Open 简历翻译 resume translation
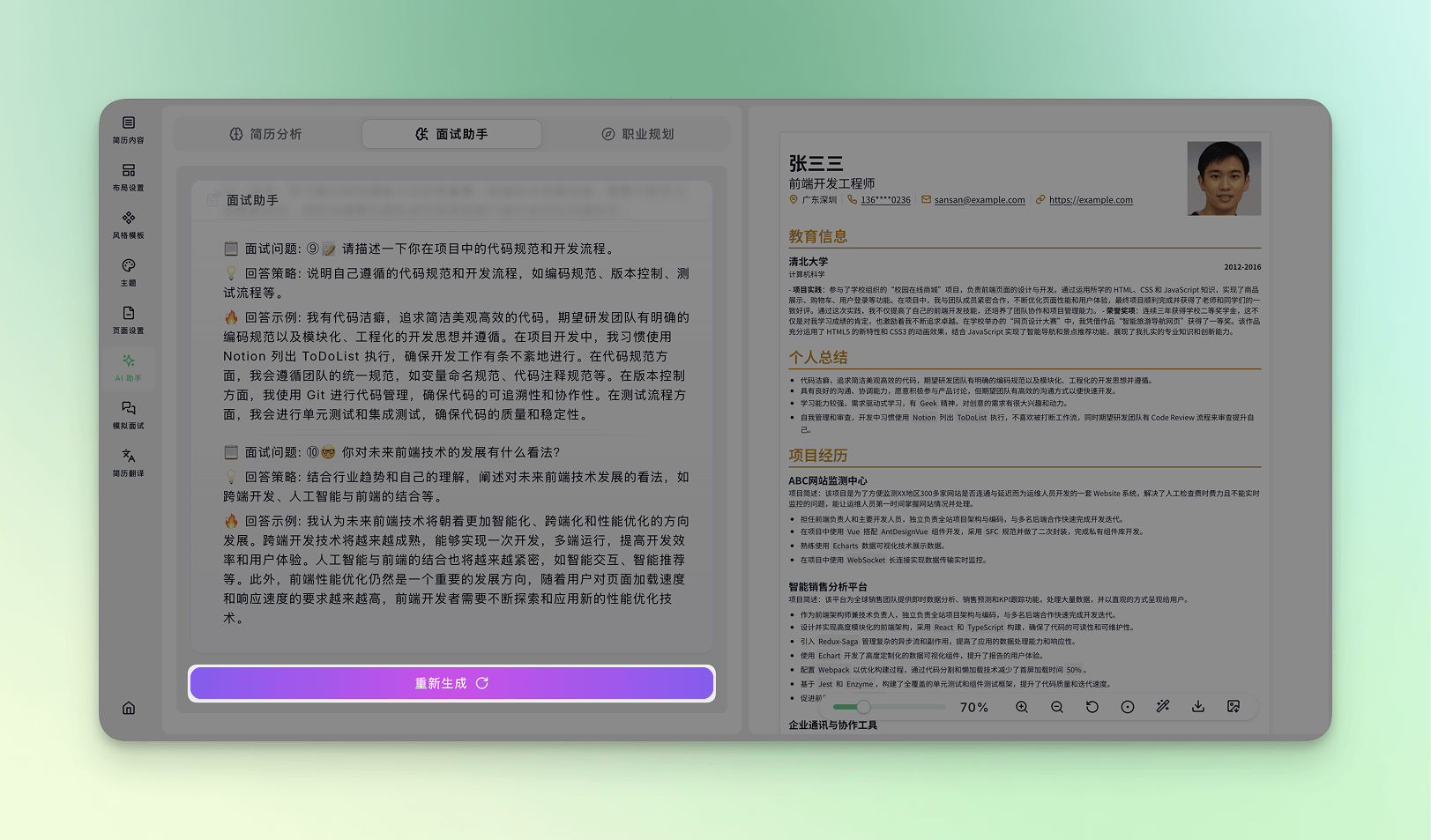This screenshot has height=840, width=1431. tap(129, 463)
